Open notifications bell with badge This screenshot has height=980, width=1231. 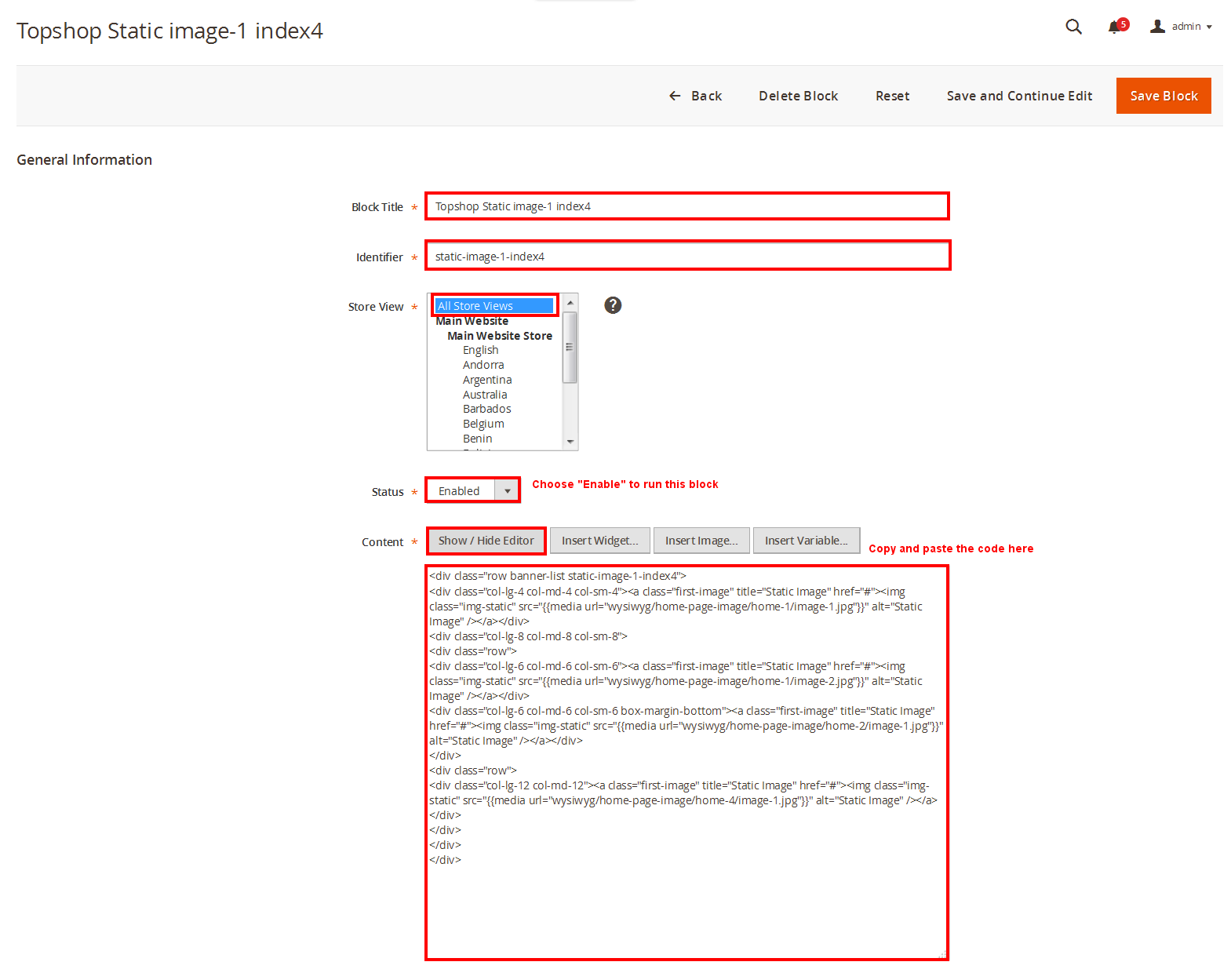point(1115,27)
